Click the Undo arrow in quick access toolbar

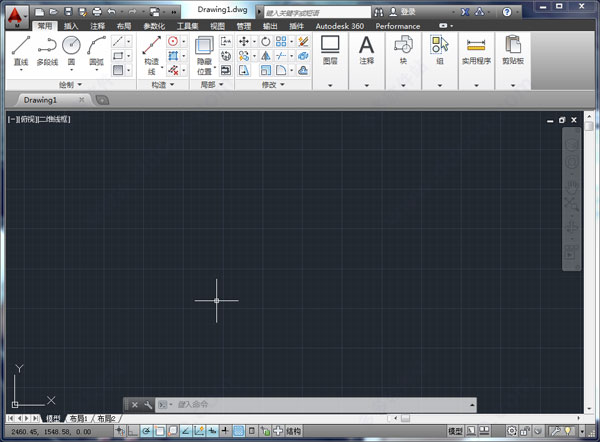[111, 12]
